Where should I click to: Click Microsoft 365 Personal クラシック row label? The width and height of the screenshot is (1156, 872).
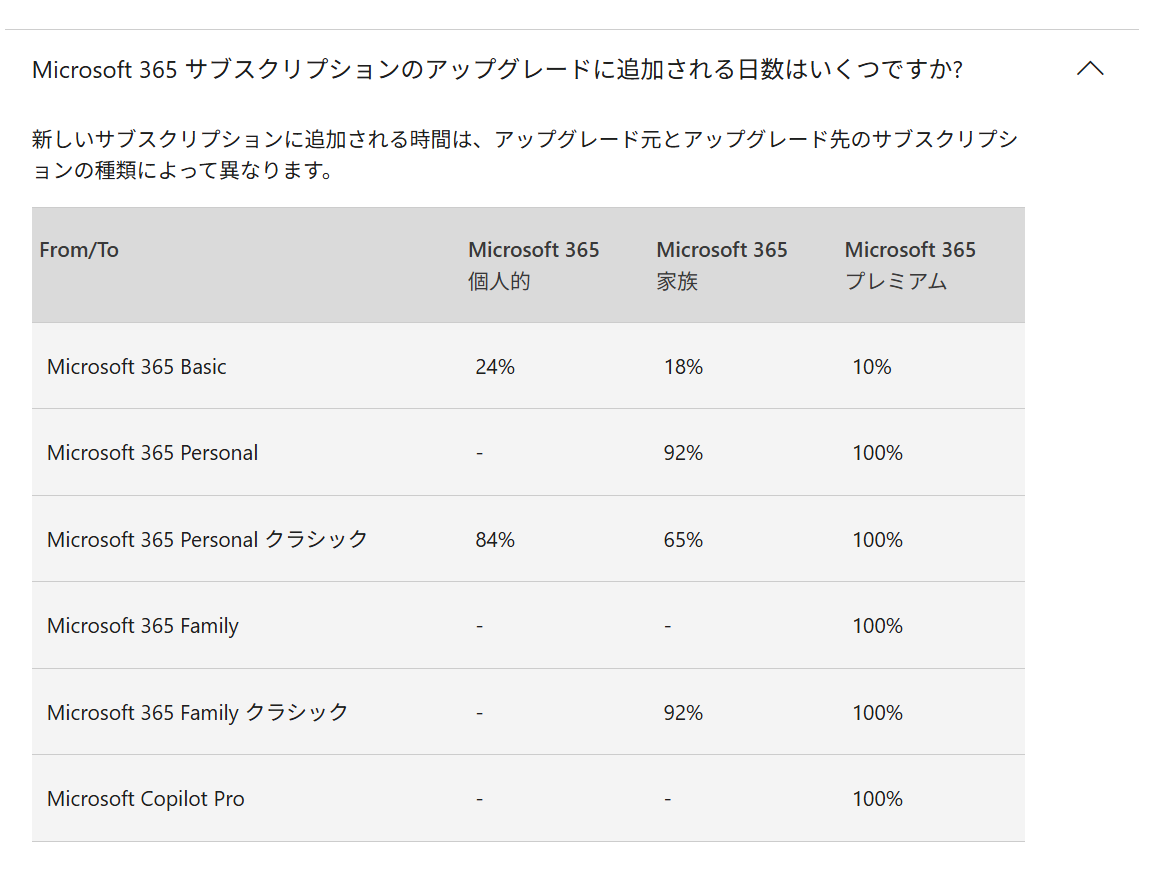click(207, 540)
